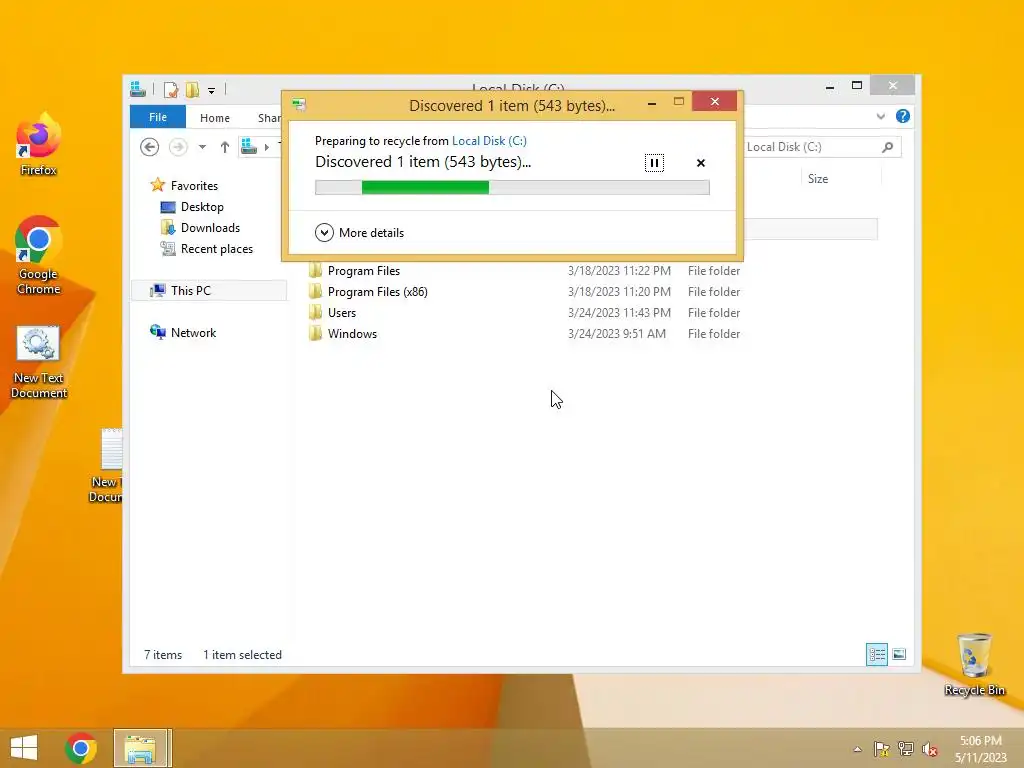Select the Users folder
Image resolution: width=1024 pixels, height=768 pixels.
click(x=342, y=312)
